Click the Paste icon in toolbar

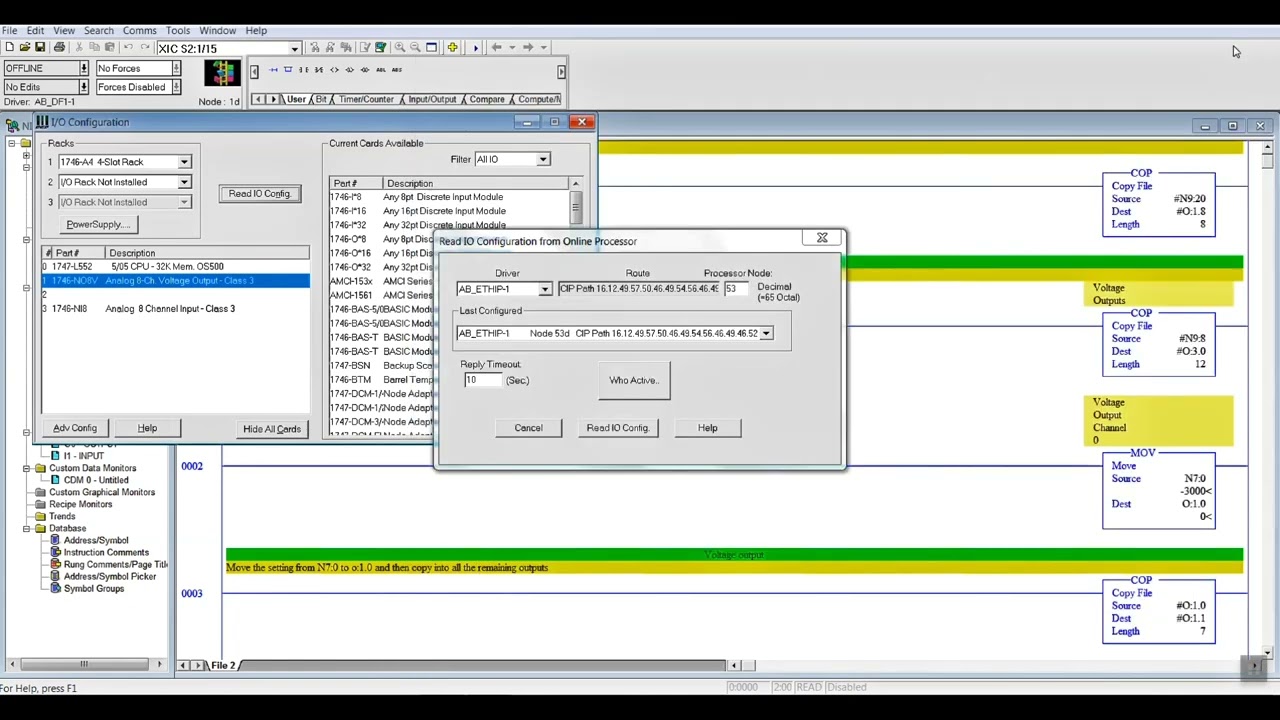(110, 47)
